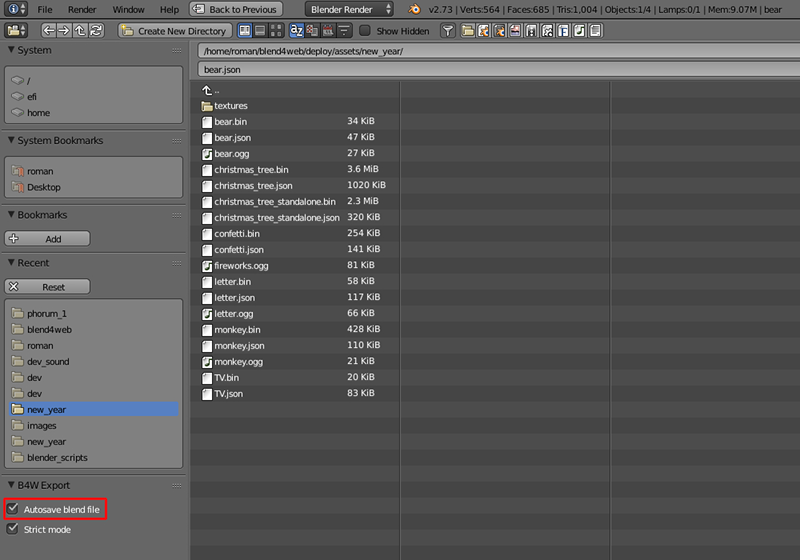
Task: Open the File menu
Action: tap(45, 9)
